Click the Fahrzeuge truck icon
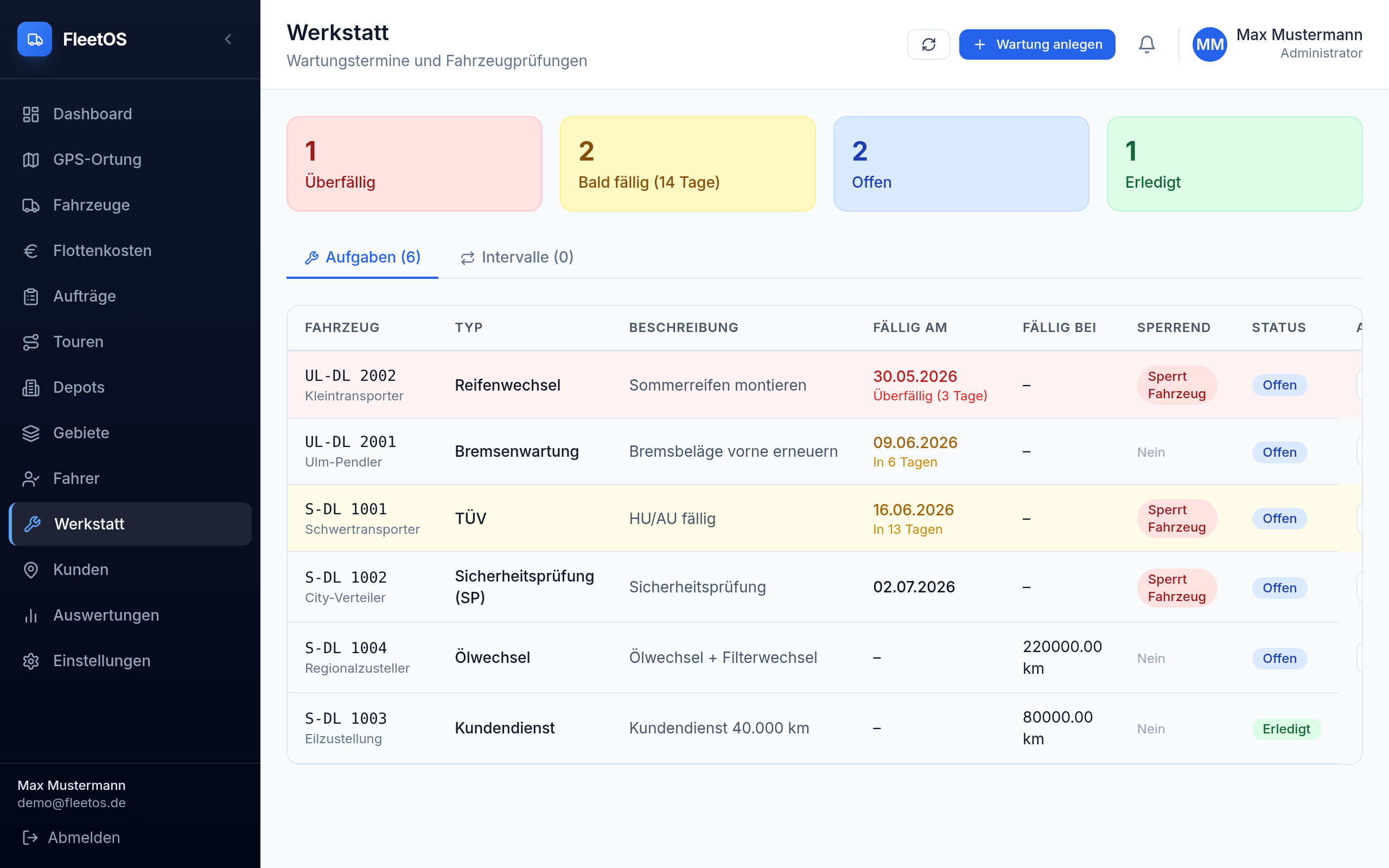Screen dimensions: 1389x868 pyautogui.click(x=31, y=205)
